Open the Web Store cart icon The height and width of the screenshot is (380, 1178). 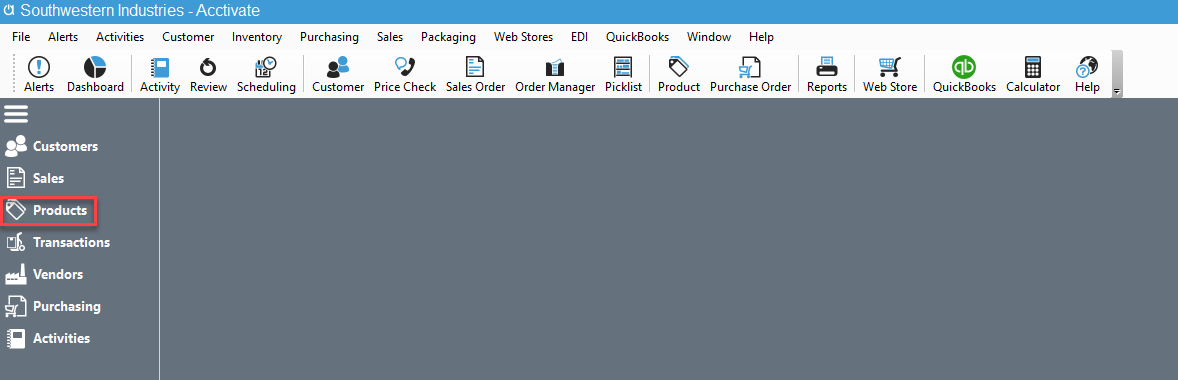point(890,75)
